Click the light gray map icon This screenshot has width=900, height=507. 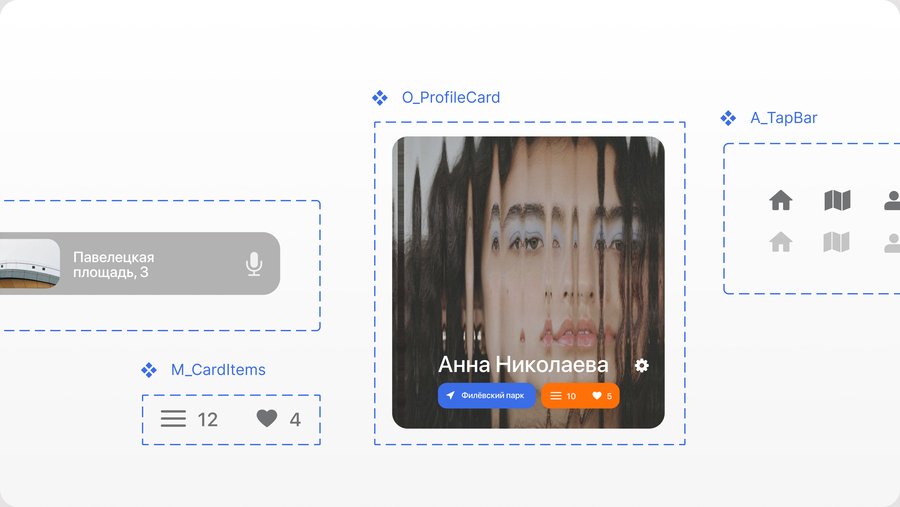click(x=836, y=242)
